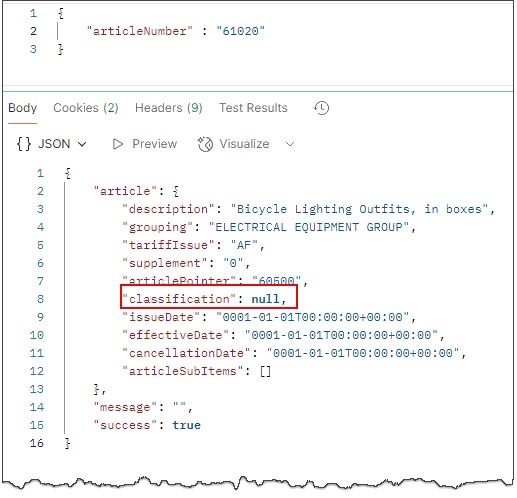Expand the chevron beside Visualize
517x498 pixels.
(290, 144)
